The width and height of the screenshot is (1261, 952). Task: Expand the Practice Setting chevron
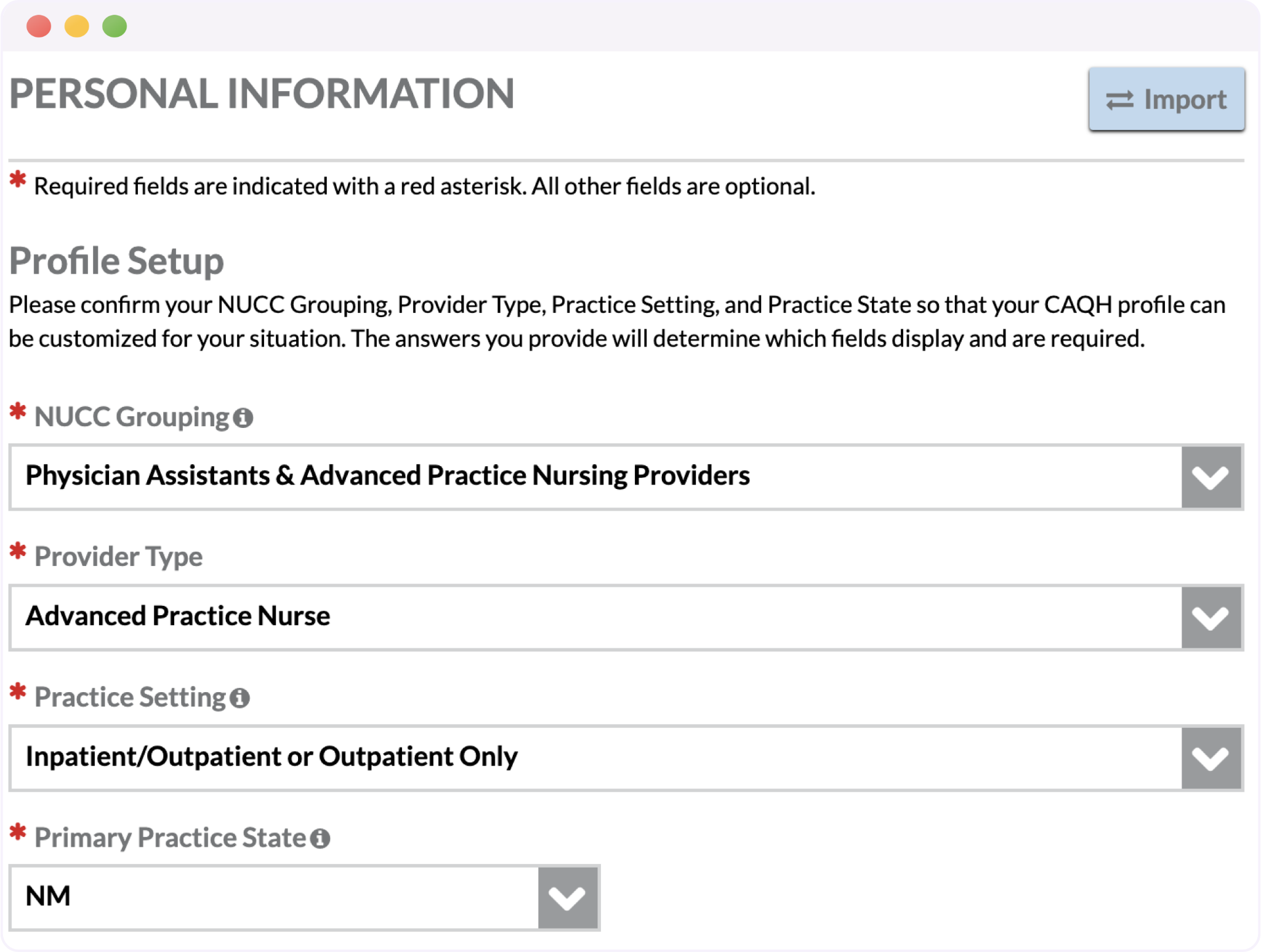click(1211, 758)
